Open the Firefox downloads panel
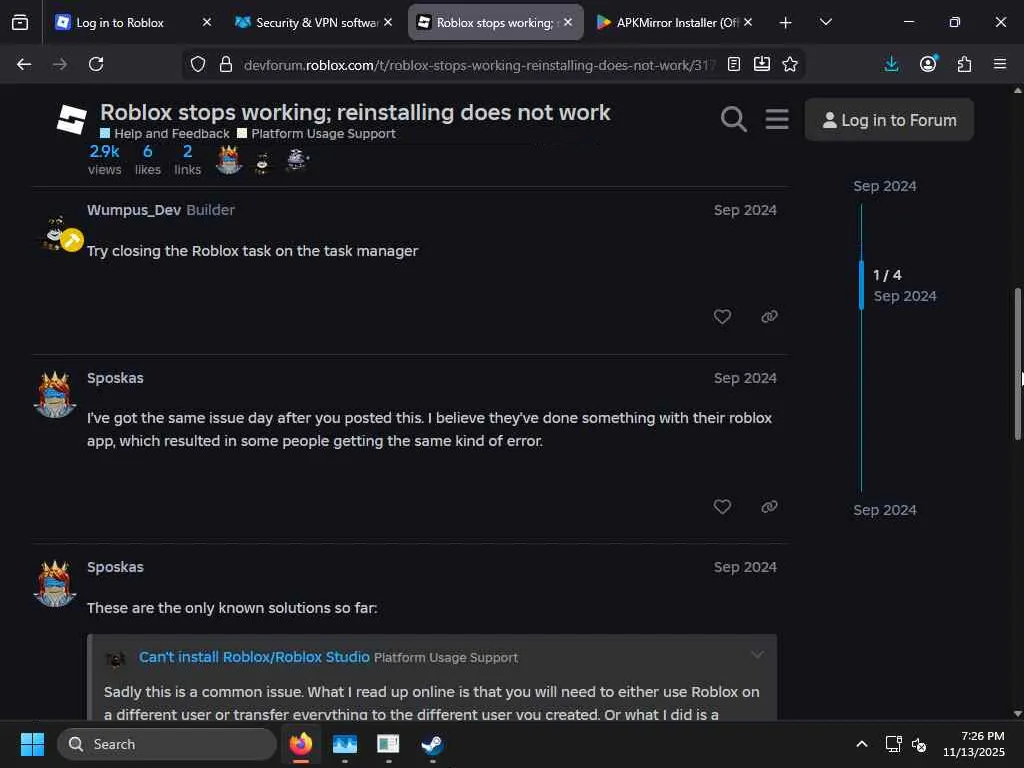The image size is (1024, 768). coord(891,64)
